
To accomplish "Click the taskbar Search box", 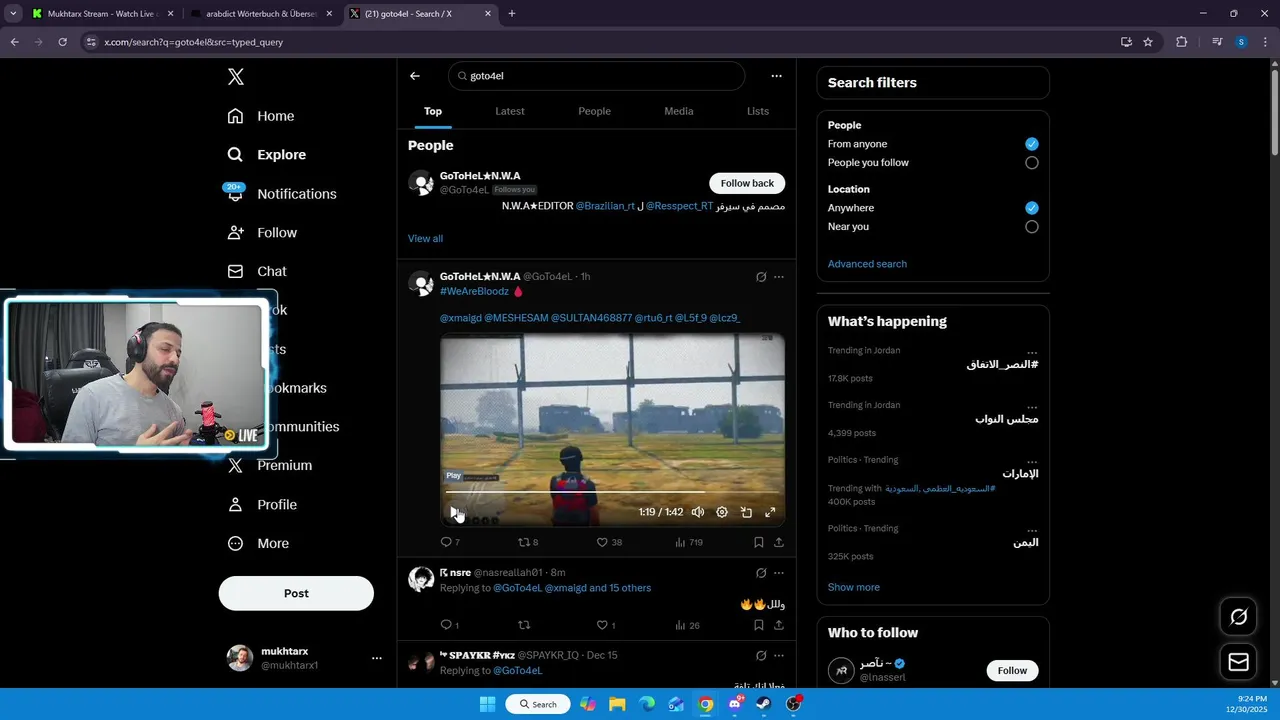I will tap(538, 704).
